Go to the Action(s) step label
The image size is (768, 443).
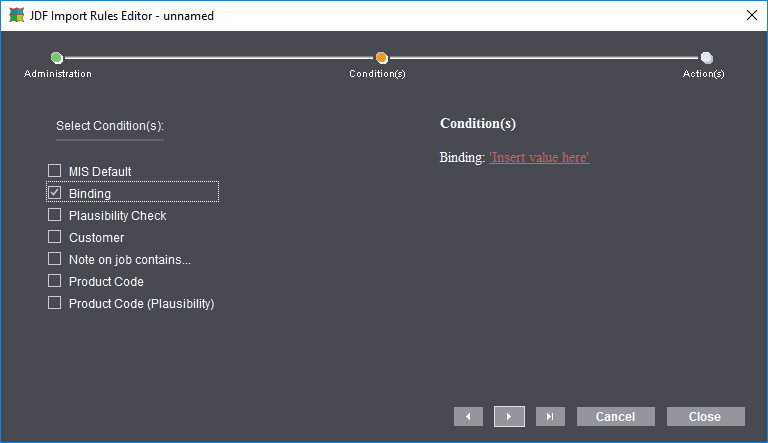tap(704, 74)
